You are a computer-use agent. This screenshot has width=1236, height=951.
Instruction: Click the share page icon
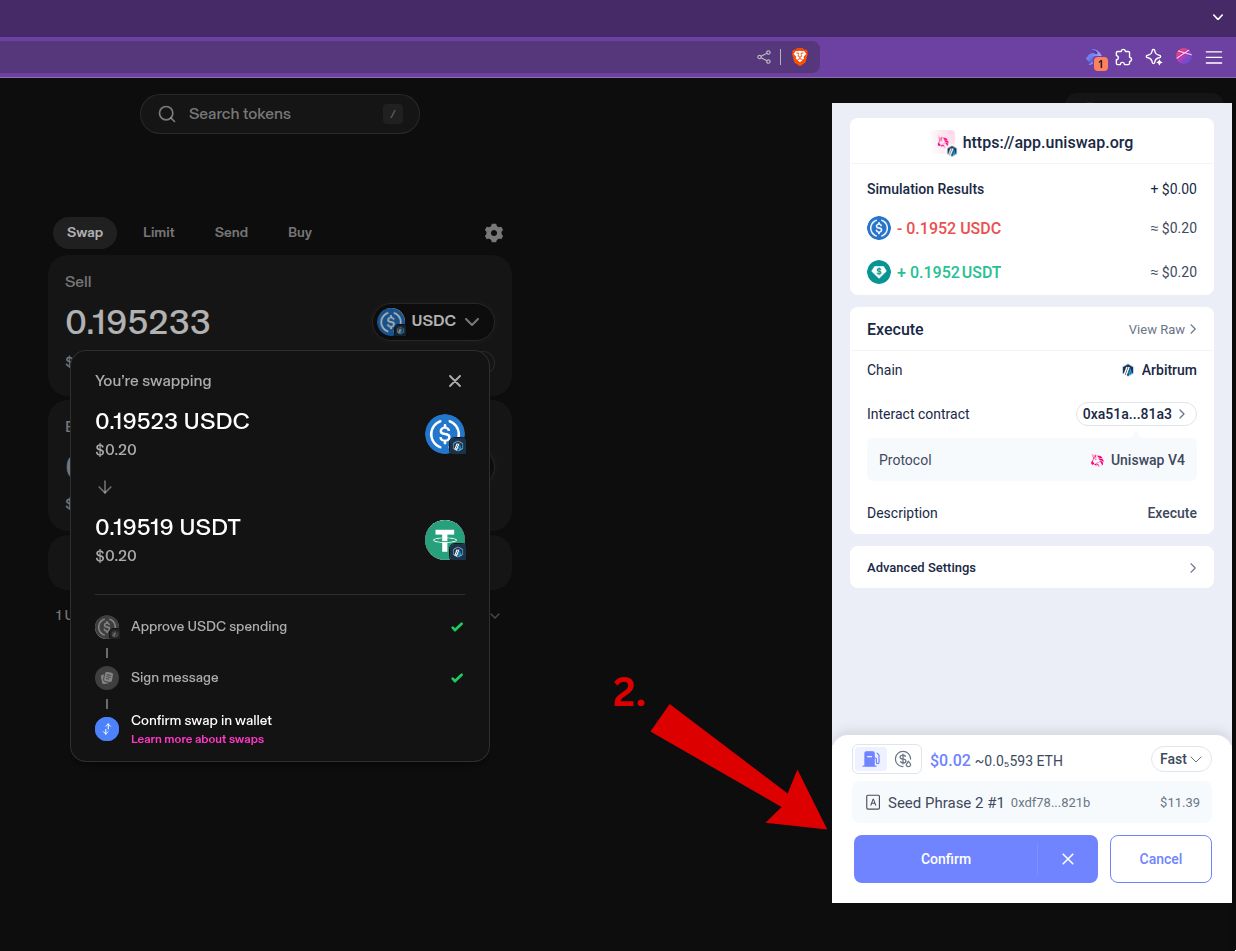(x=763, y=57)
